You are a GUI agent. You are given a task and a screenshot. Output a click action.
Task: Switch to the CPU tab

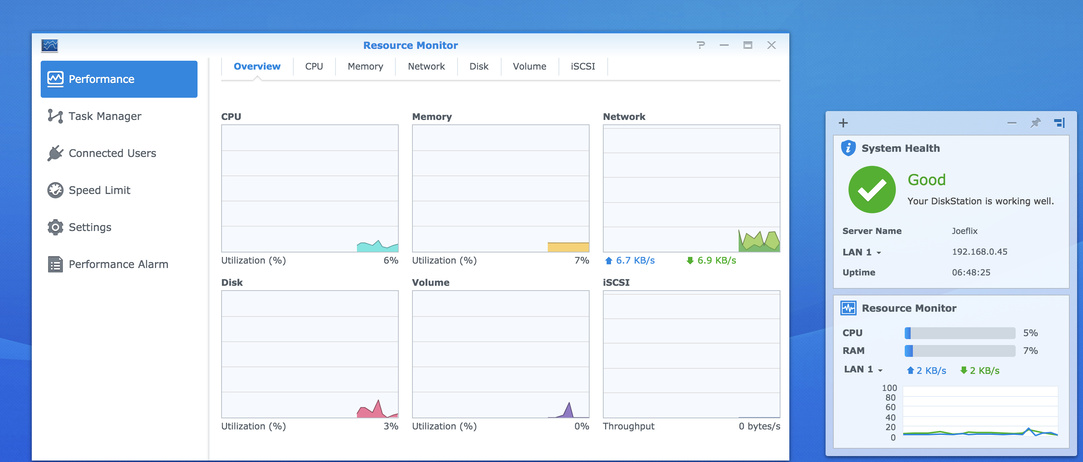point(314,66)
